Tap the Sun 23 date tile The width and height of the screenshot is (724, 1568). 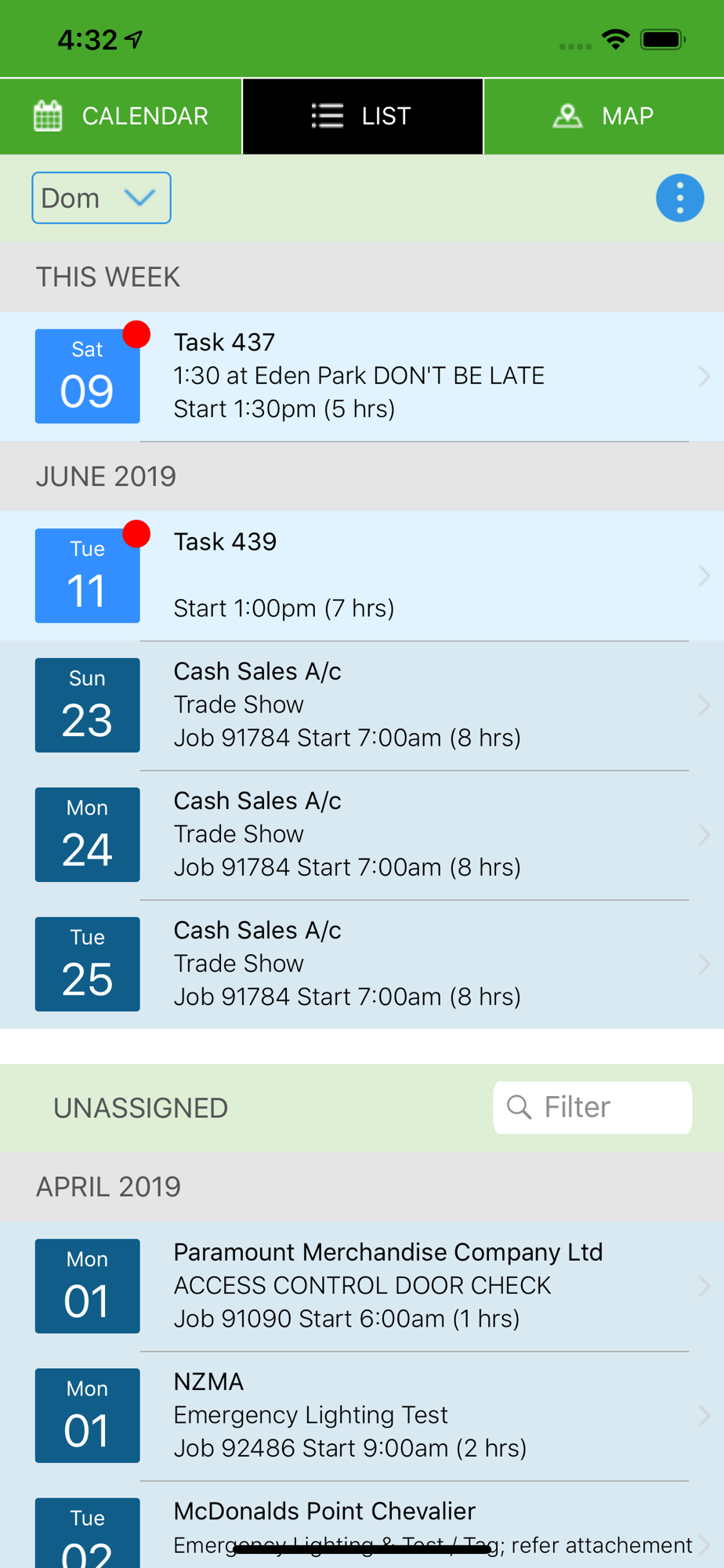tap(87, 705)
